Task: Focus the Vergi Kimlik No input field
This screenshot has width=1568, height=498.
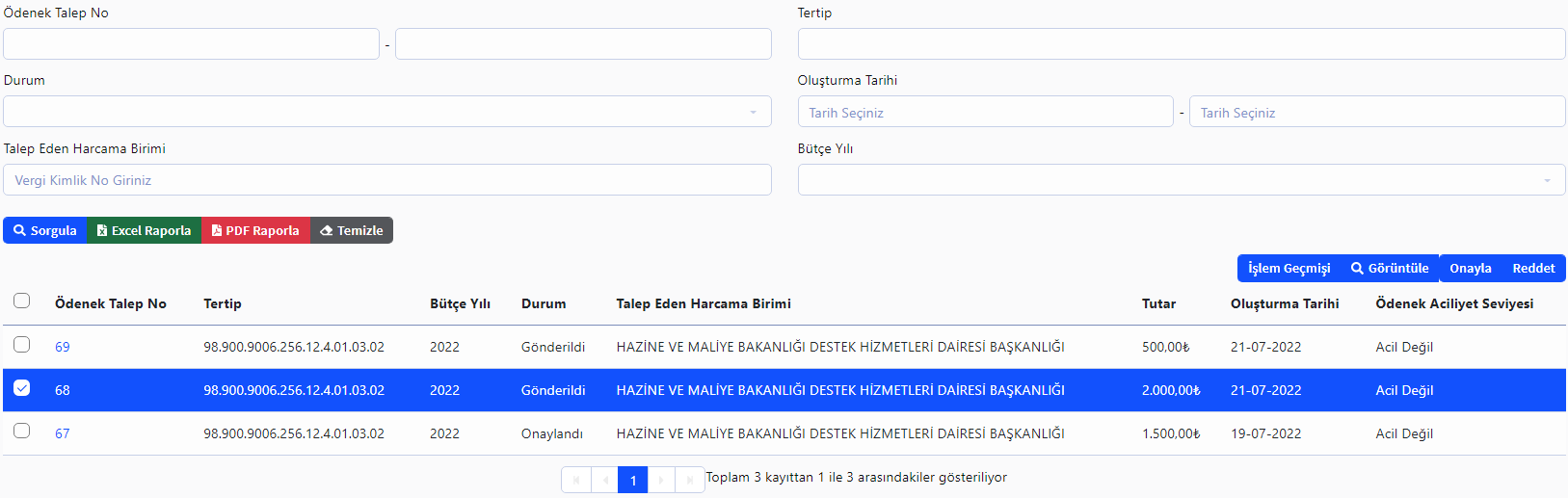Action: 386,180
